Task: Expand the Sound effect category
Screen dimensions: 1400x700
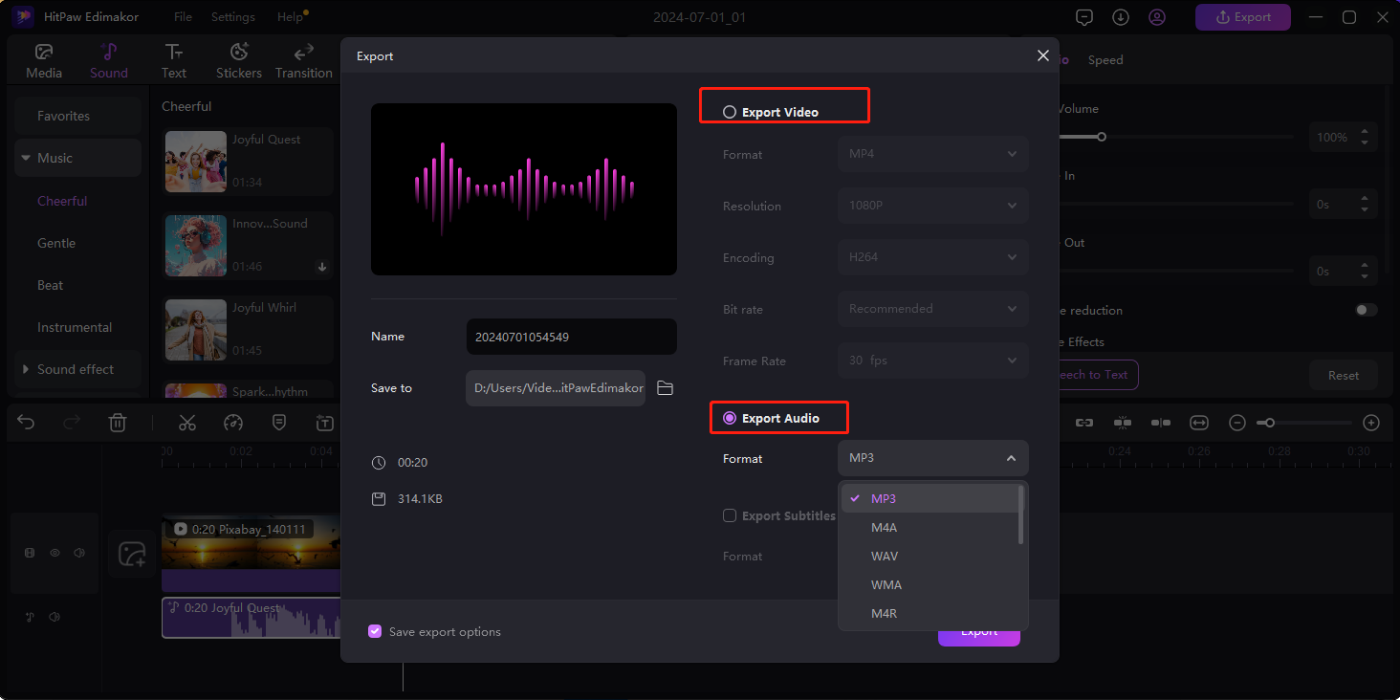Action: pyautogui.click(x=27, y=368)
